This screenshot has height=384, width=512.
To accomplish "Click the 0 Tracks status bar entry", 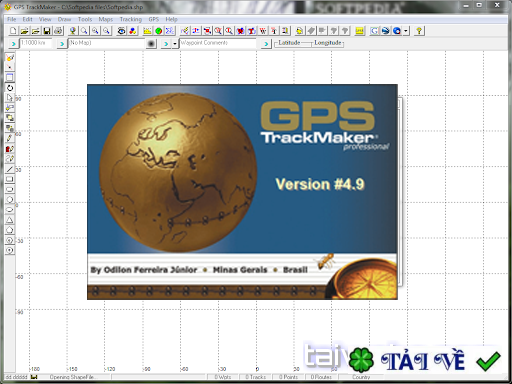I will [x=256, y=377].
